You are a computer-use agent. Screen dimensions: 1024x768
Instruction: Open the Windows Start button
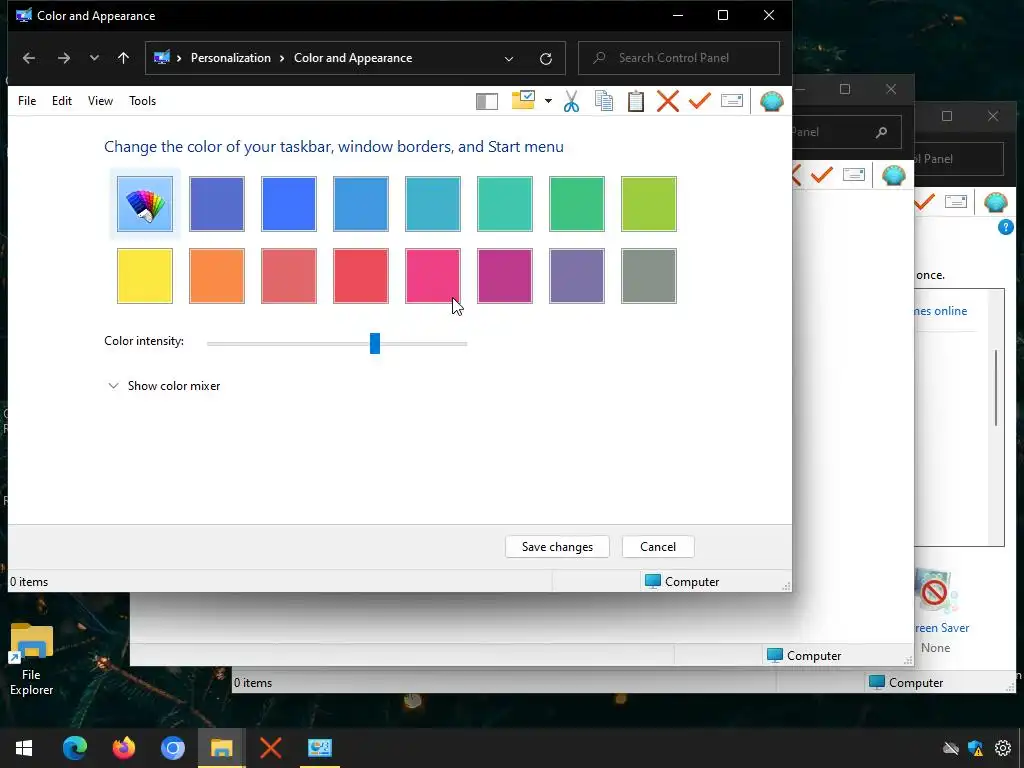(24, 748)
